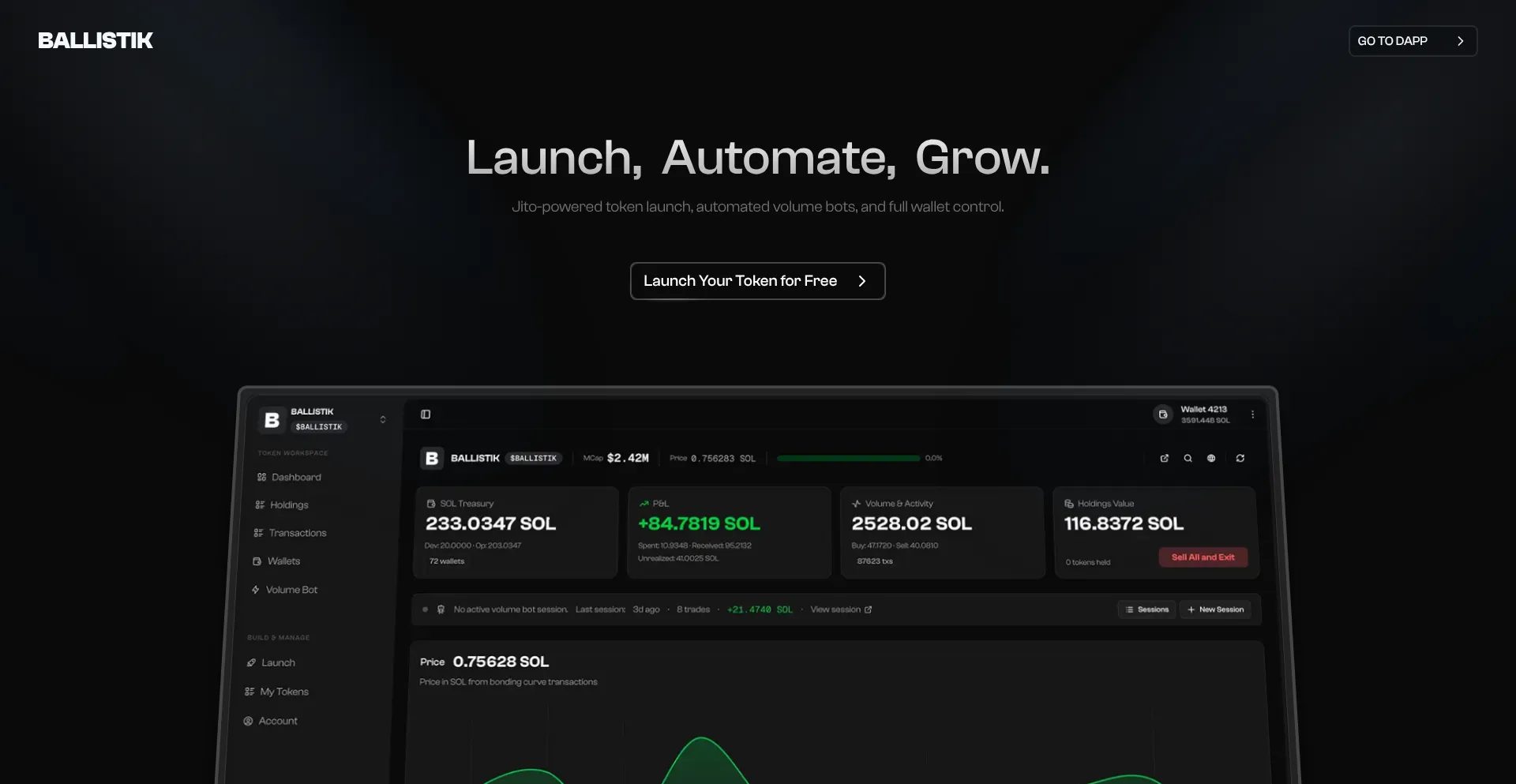Click the +84.7819 SOL P&L value
This screenshot has width=1516, height=784.
(x=699, y=523)
